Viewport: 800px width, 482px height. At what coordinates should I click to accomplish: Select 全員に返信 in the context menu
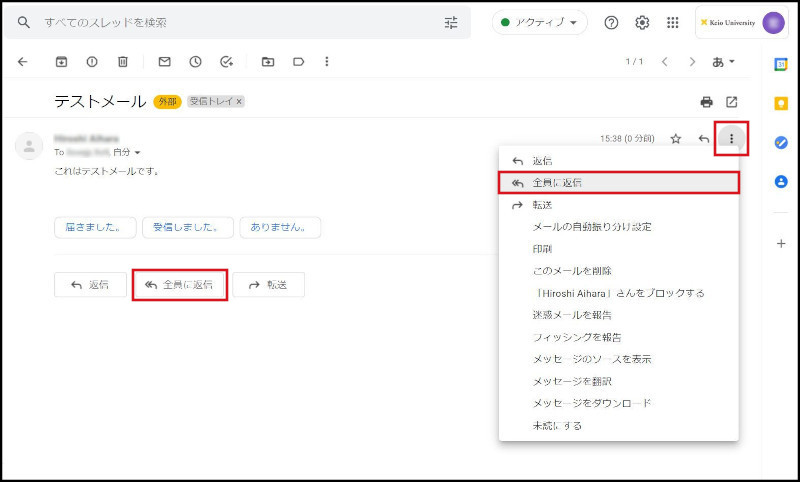click(x=618, y=183)
